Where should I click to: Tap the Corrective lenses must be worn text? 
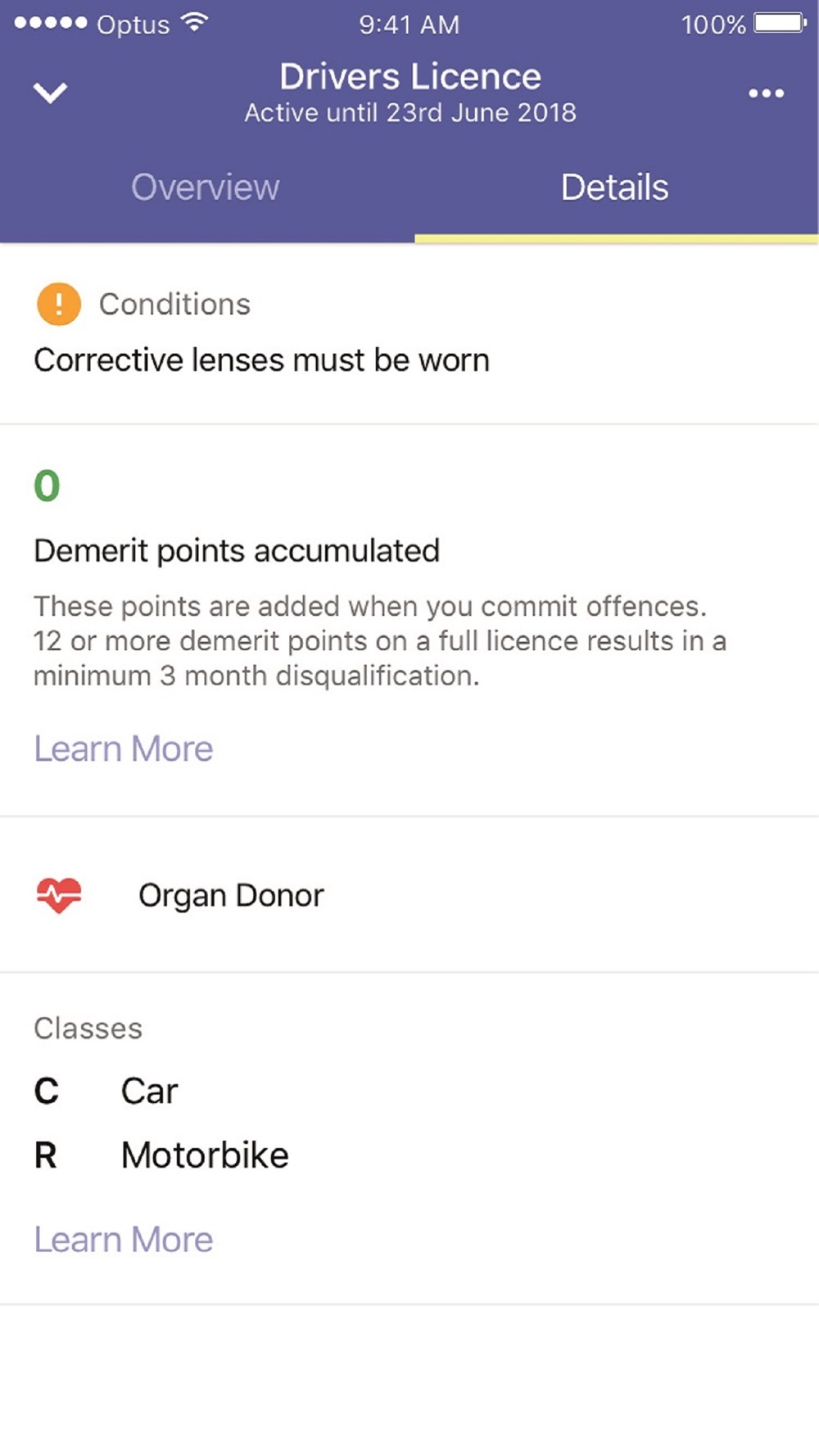[x=262, y=360]
